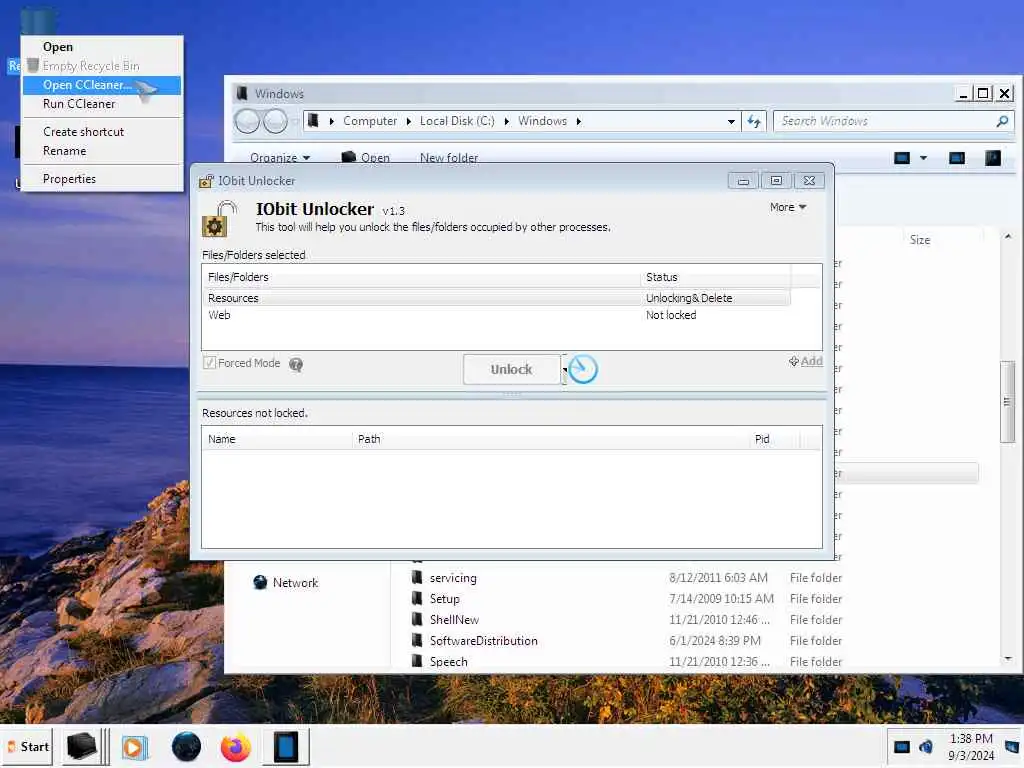Click the monitor icon in system tray

902,746
